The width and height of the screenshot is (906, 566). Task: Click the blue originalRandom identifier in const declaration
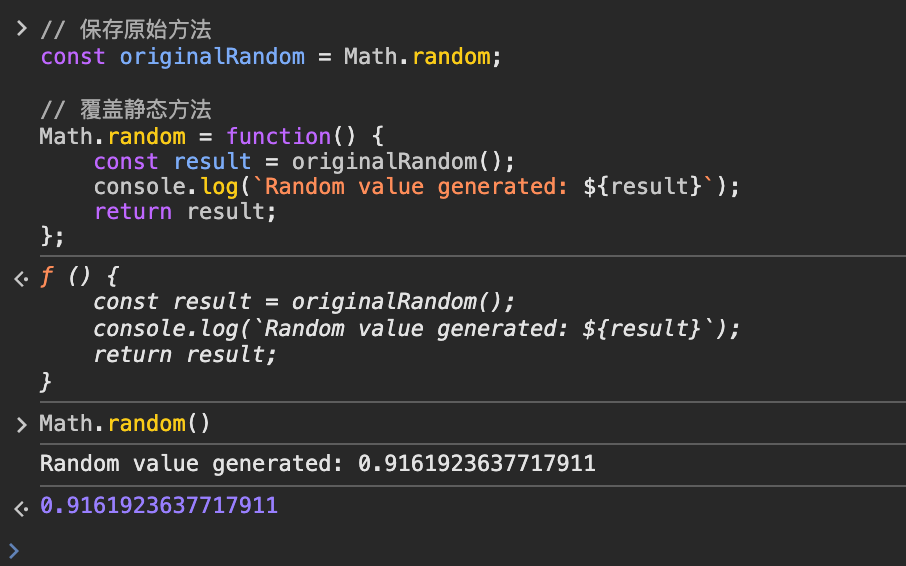pyautogui.click(x=211, y=56)
